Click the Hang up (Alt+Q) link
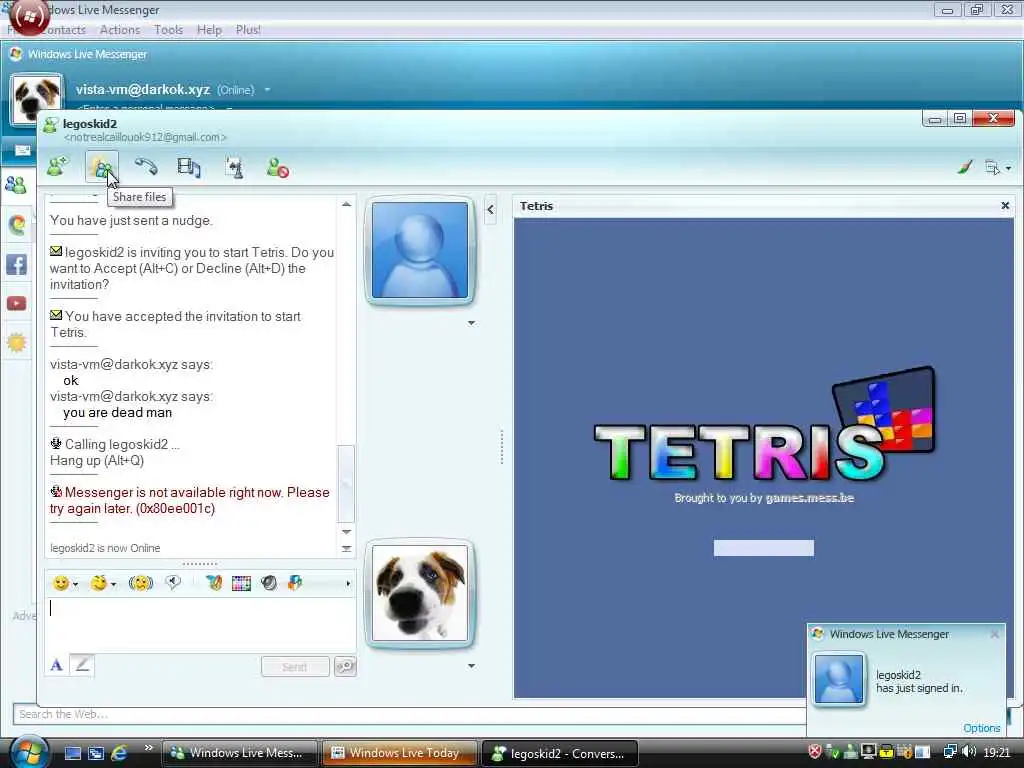 point(97,460)
